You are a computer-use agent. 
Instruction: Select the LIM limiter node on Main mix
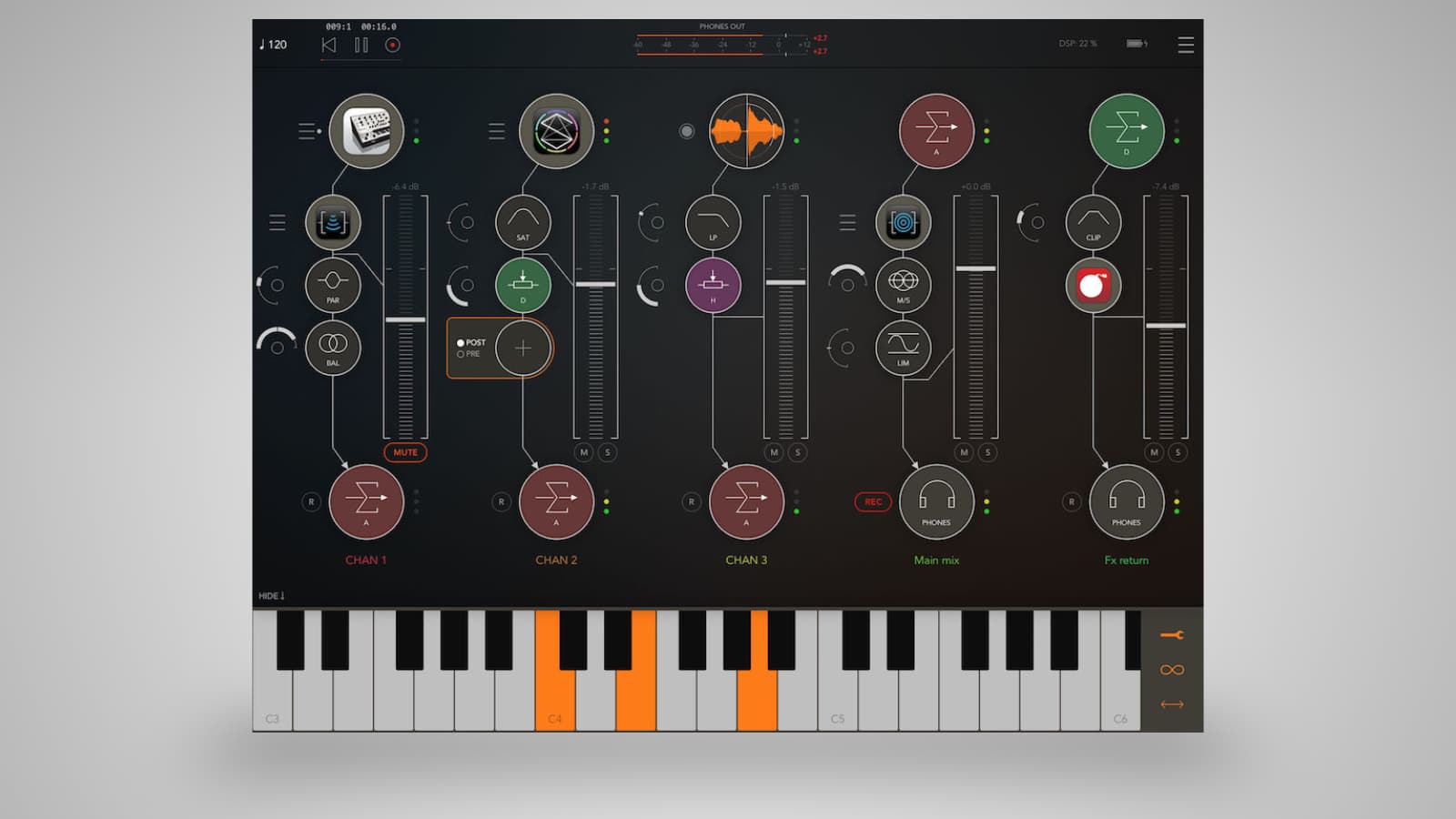pos(904,347)
